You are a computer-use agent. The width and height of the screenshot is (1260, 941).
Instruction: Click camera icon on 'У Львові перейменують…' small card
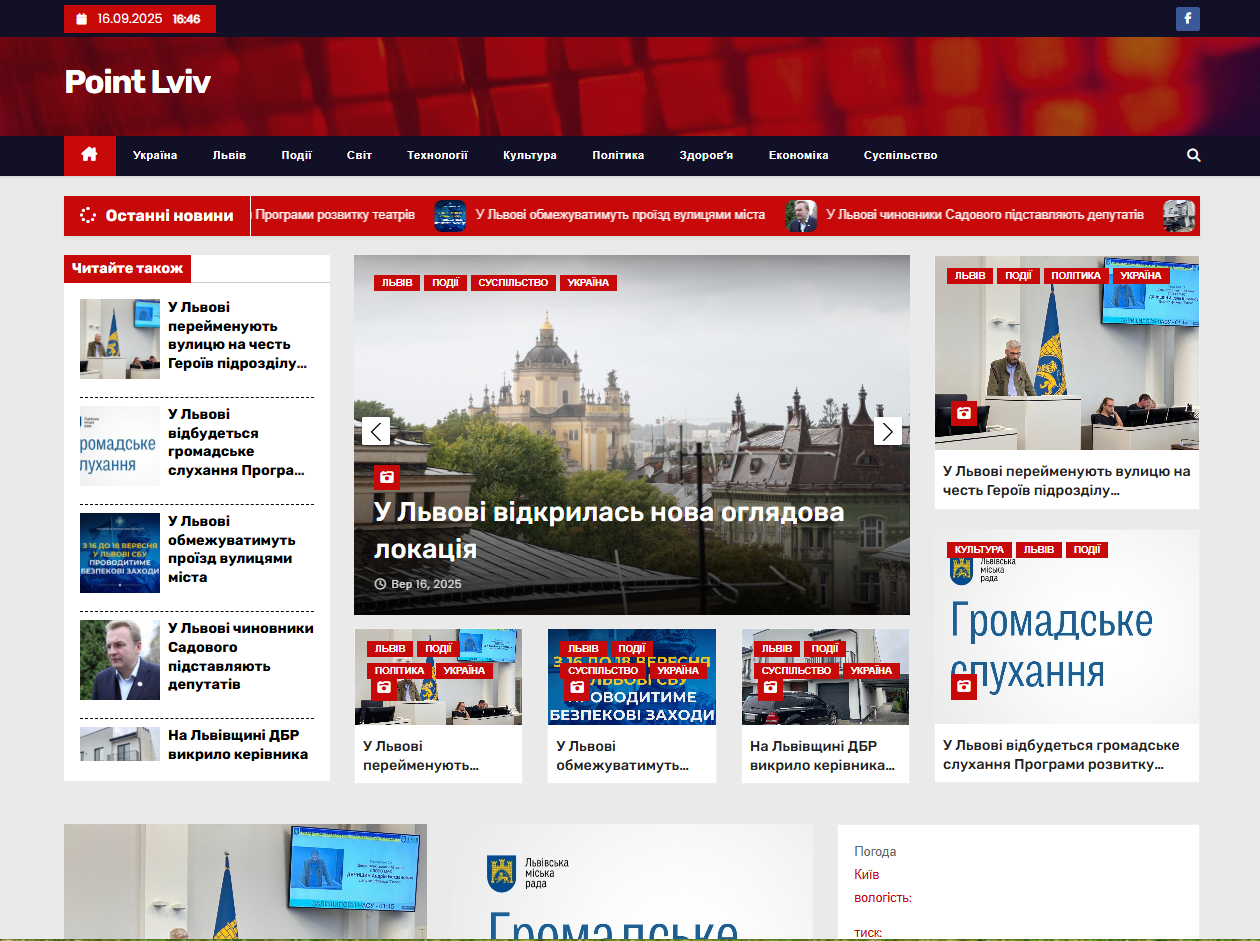(383, 687)
